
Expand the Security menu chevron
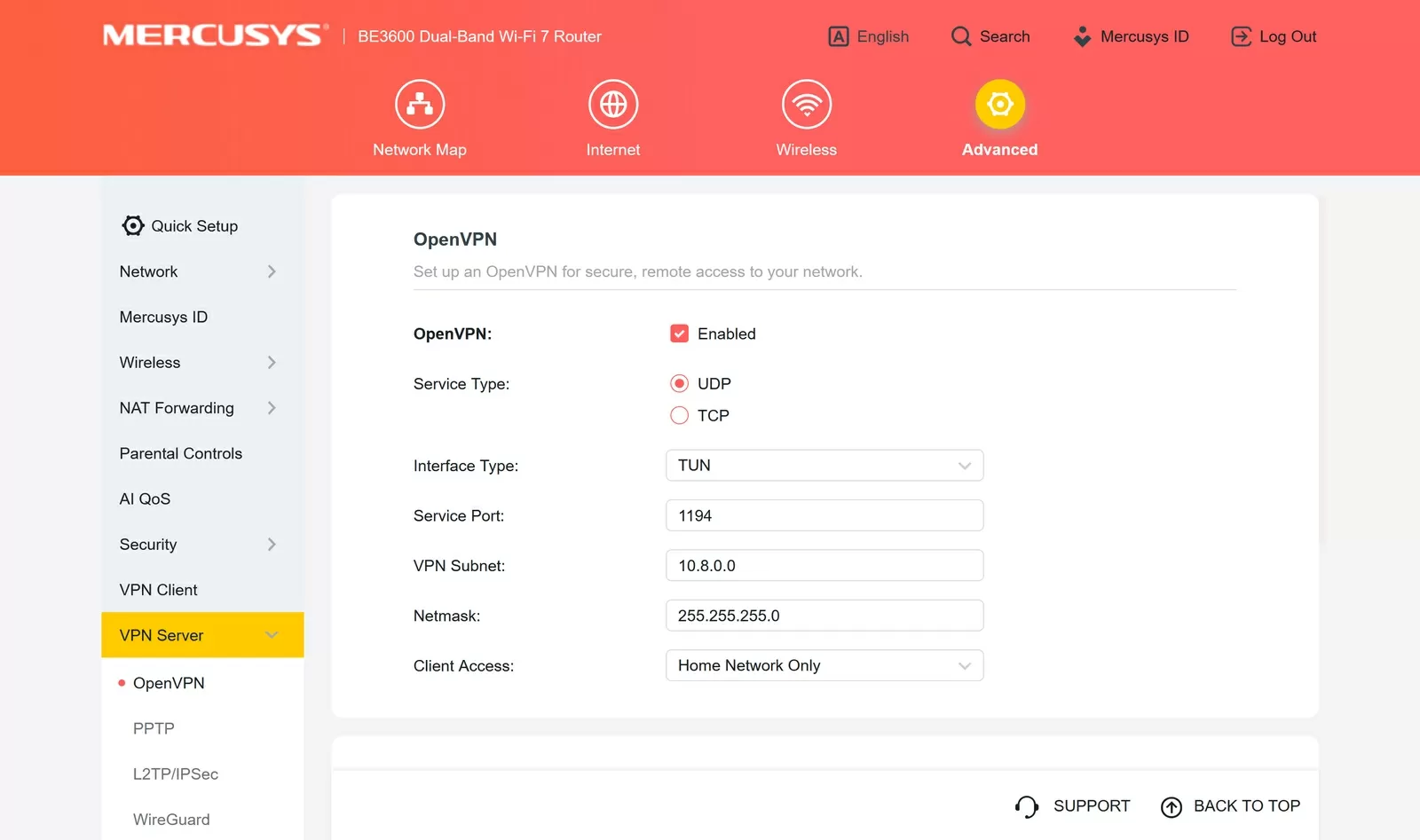[x=272, y=545]
